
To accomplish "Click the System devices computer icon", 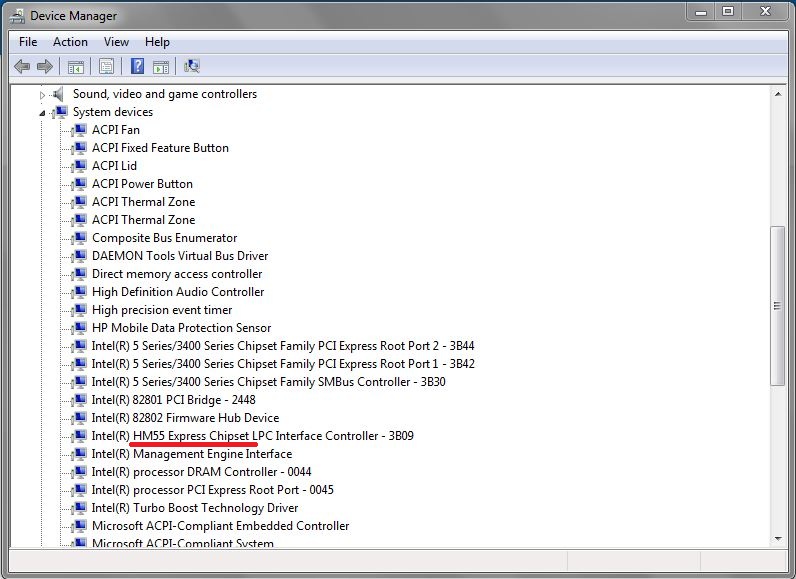I will [60, 112].
